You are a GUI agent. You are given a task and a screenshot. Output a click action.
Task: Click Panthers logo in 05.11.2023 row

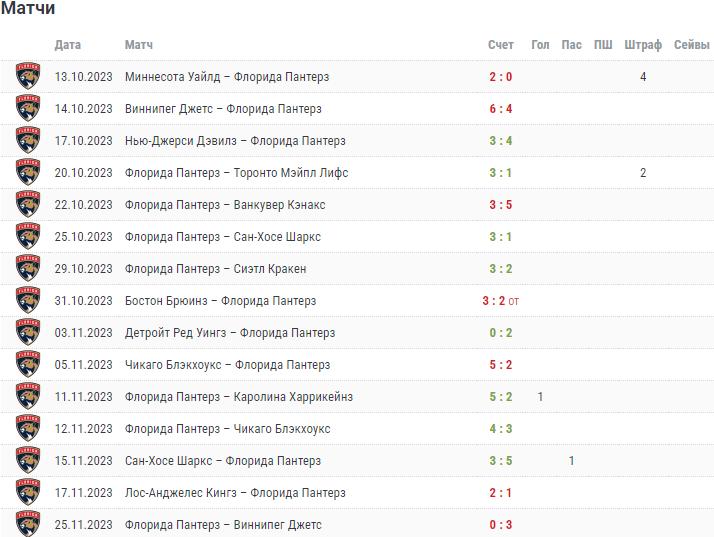pos(28,365)
